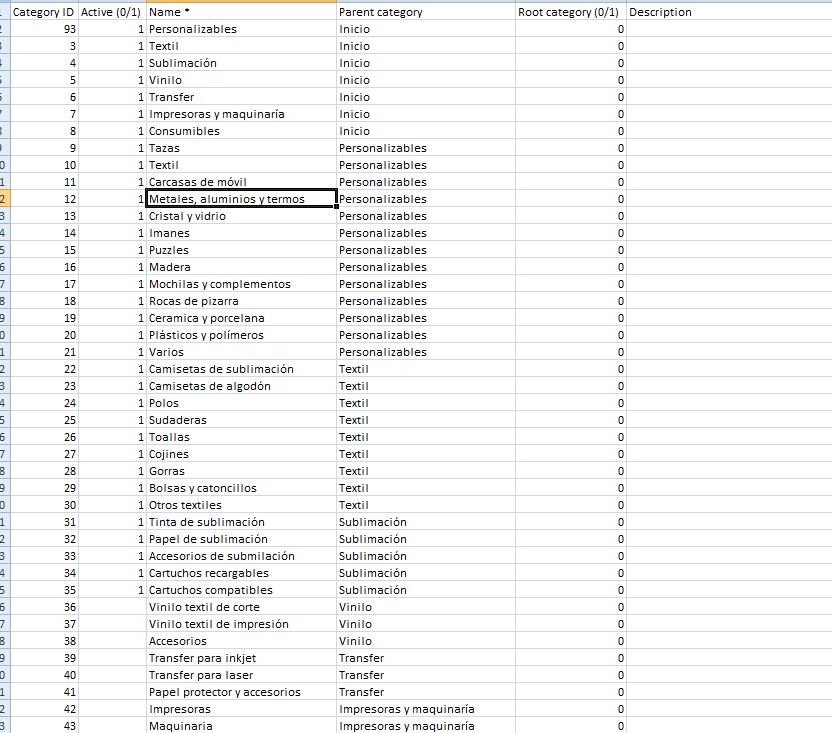Select the 'Parent category' header cell
832x733 pixels.
426,12
